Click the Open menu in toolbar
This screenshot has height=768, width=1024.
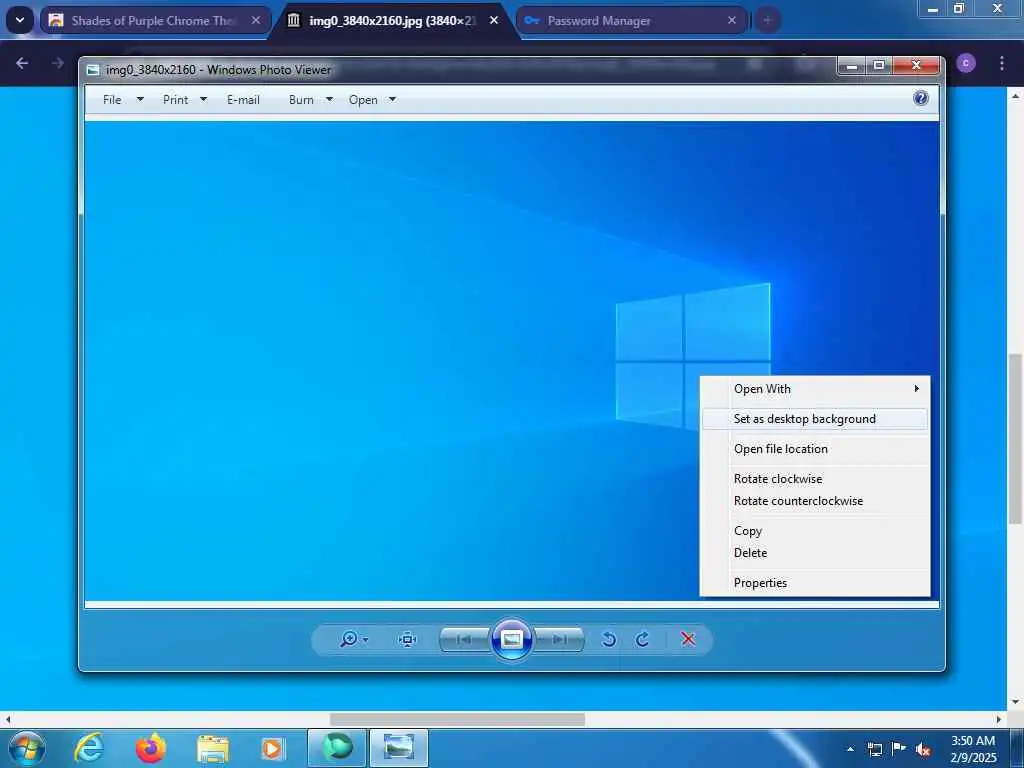(x=363, y=100)
